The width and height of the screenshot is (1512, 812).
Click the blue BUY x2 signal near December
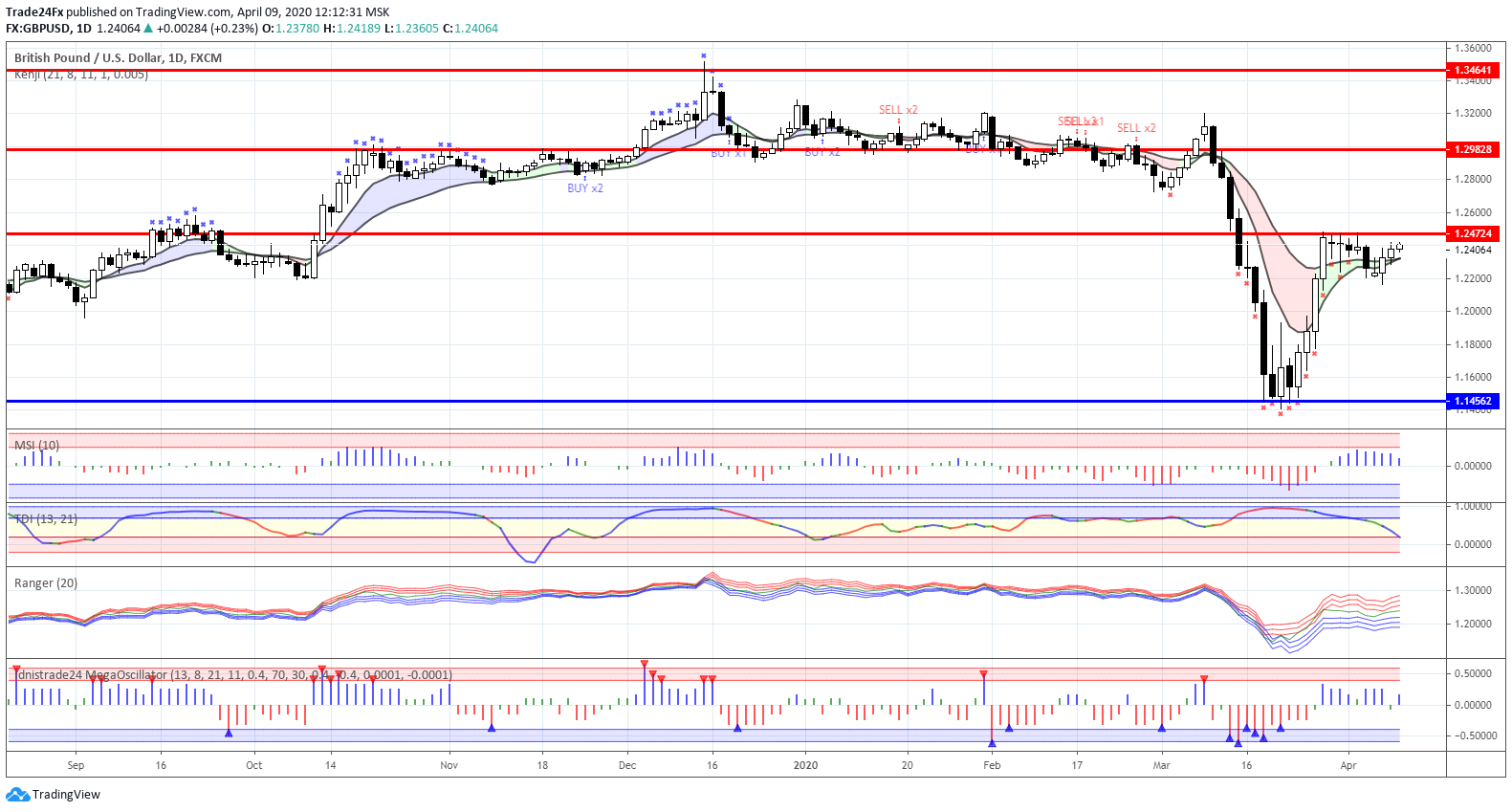585,188
